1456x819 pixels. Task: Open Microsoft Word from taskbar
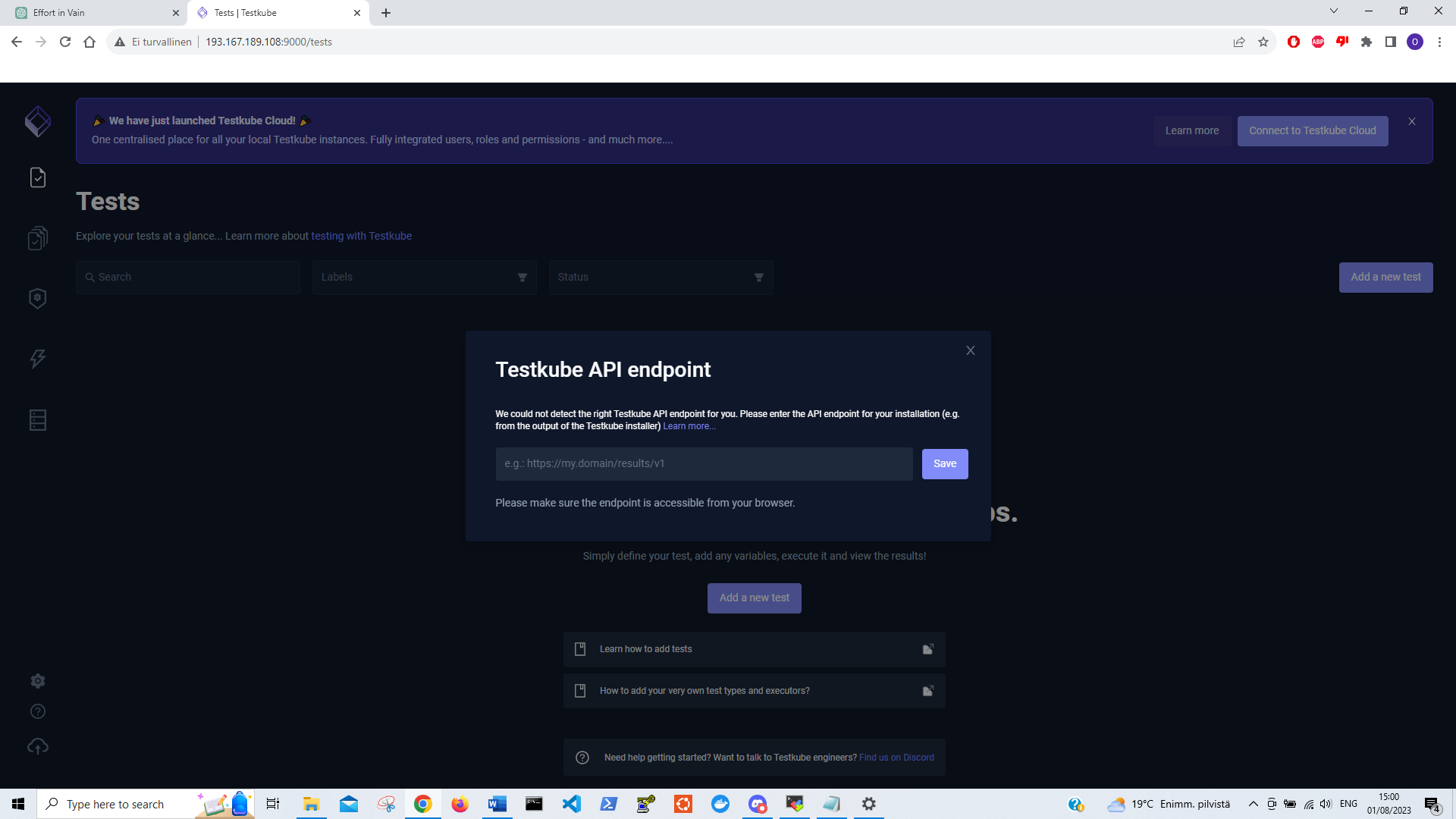tap(497, 804)
